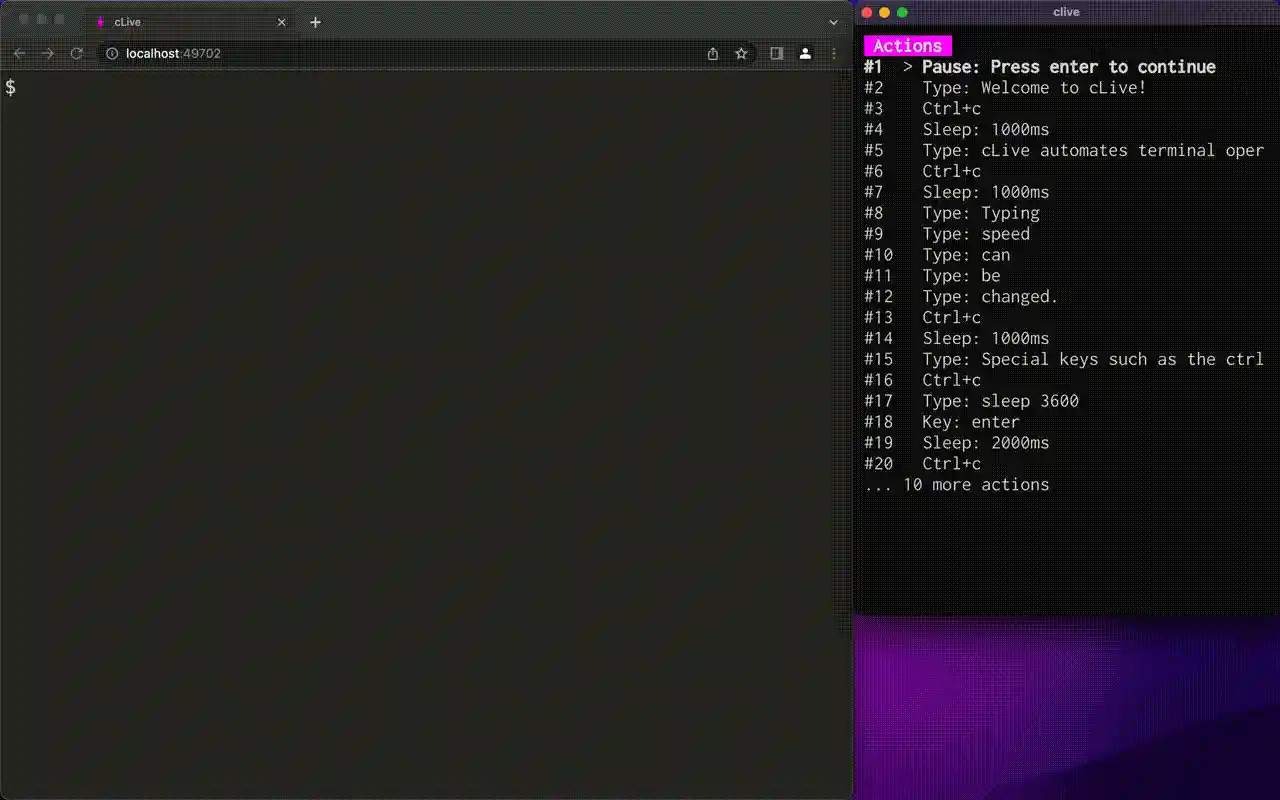
Task: Open the Chrome three-dot menu
Action: [834, 54]
